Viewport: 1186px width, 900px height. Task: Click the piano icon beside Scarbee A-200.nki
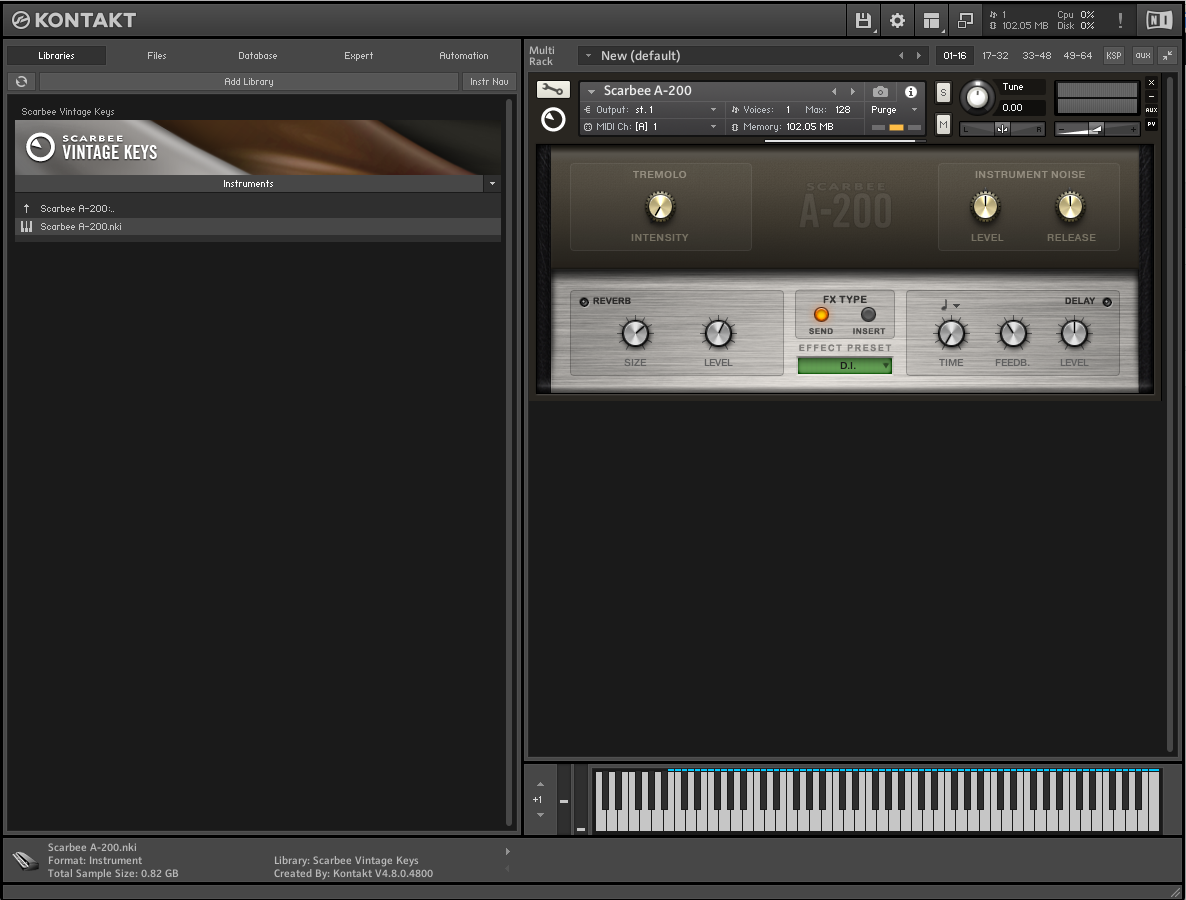pos(26,226)
